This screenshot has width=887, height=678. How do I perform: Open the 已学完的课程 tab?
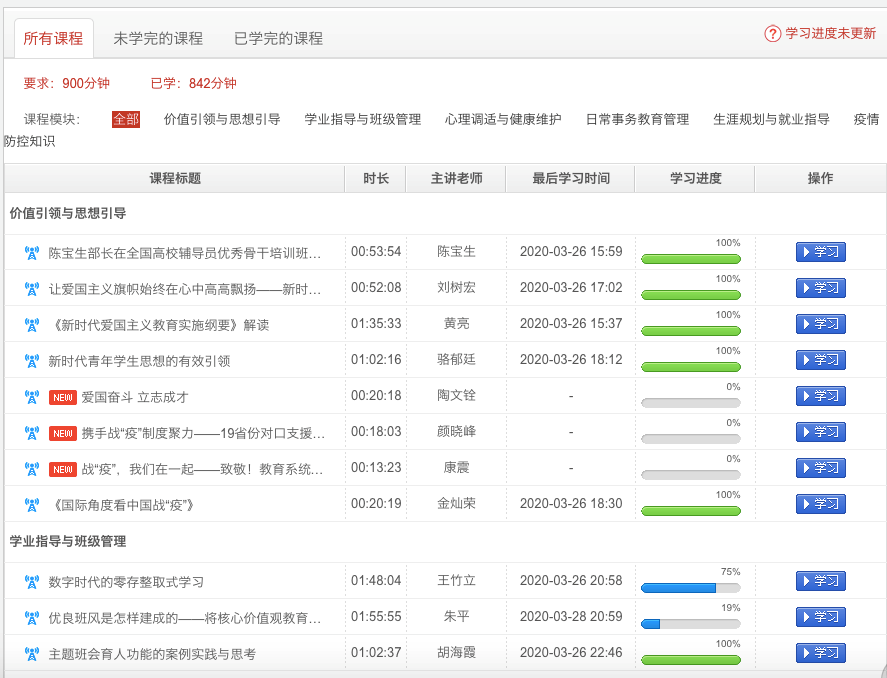click(278, 39)
